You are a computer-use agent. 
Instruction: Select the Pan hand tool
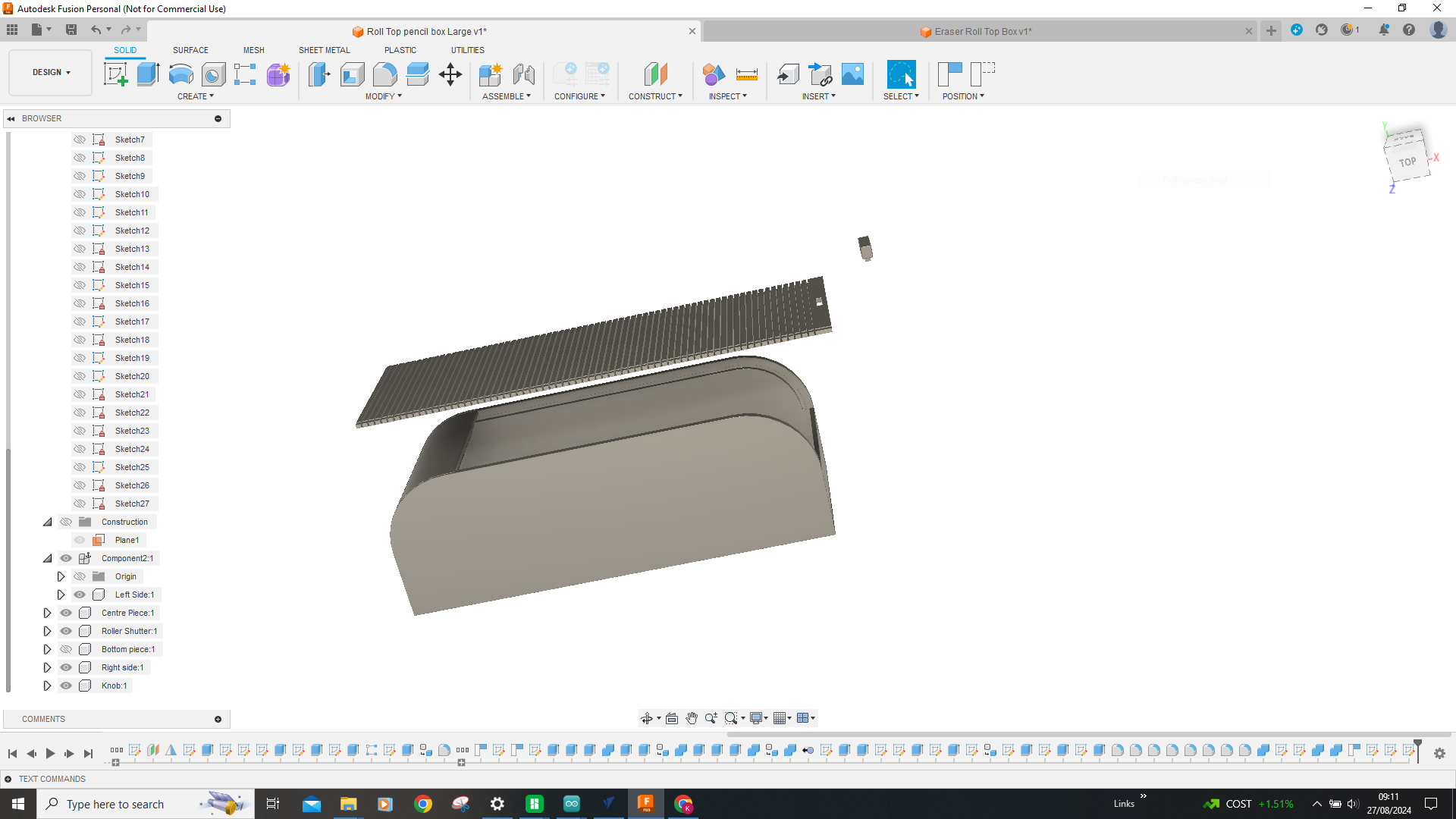692,718
